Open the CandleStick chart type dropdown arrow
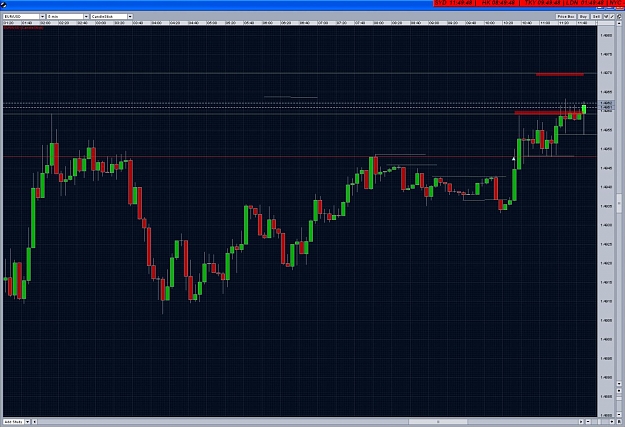625x427 pixels. (x=130, y=16)
